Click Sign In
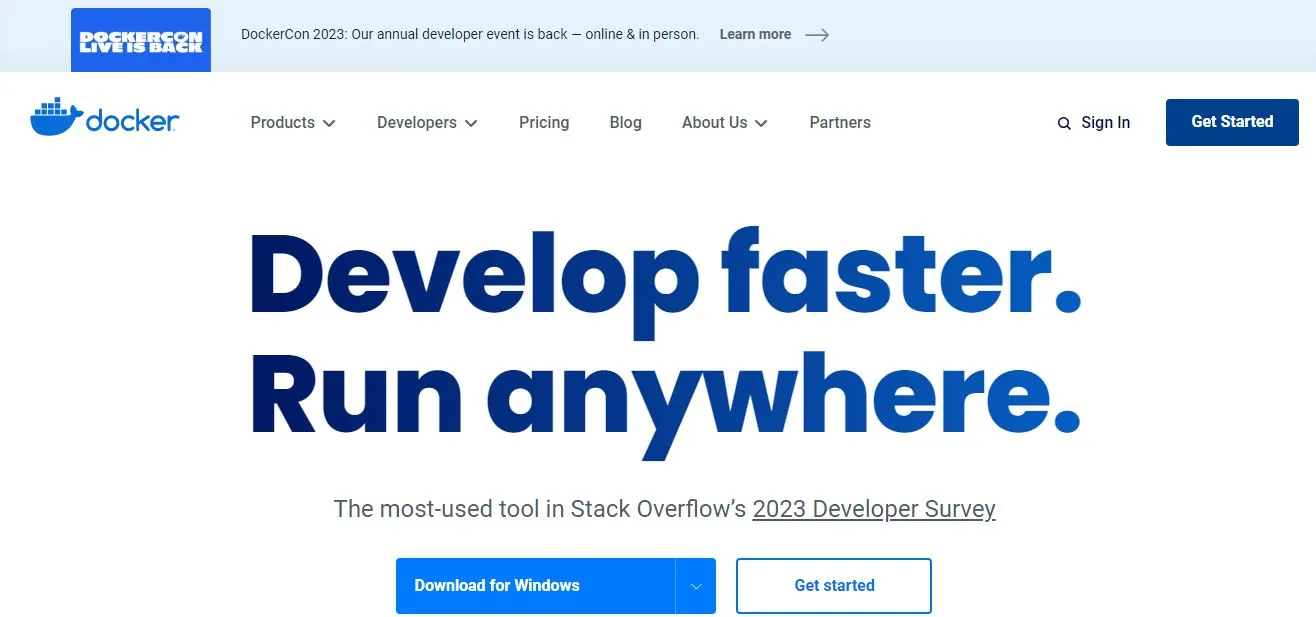Viewport: 1316px width, 617px height. pyautogui.click(x=1105, y=122)
